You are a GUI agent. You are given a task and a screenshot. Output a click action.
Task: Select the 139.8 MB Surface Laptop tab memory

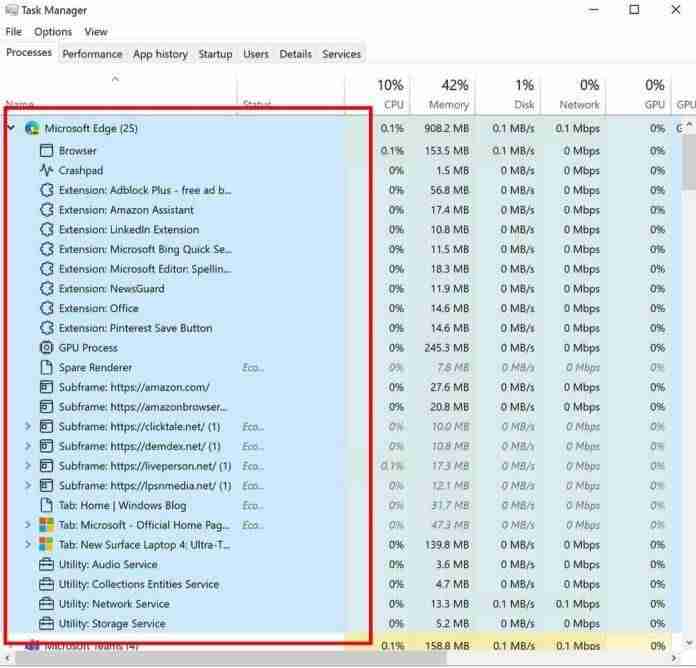click(447, 545)
